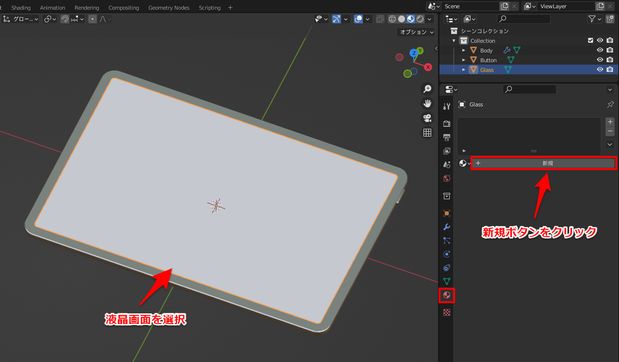Hide the Collection with its eye icon
Screen dimensions: 619x362
pyautogui.click(x=600, y=41)
